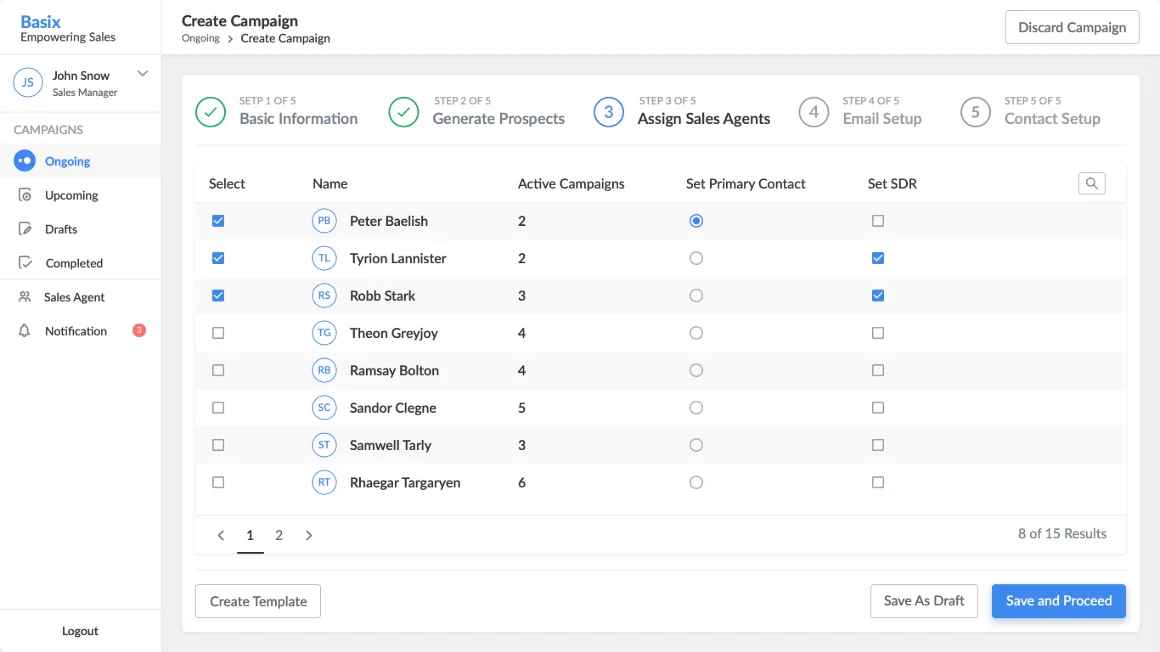Select page 1 in pagination

pyautogui.click(x=250, y=535)
